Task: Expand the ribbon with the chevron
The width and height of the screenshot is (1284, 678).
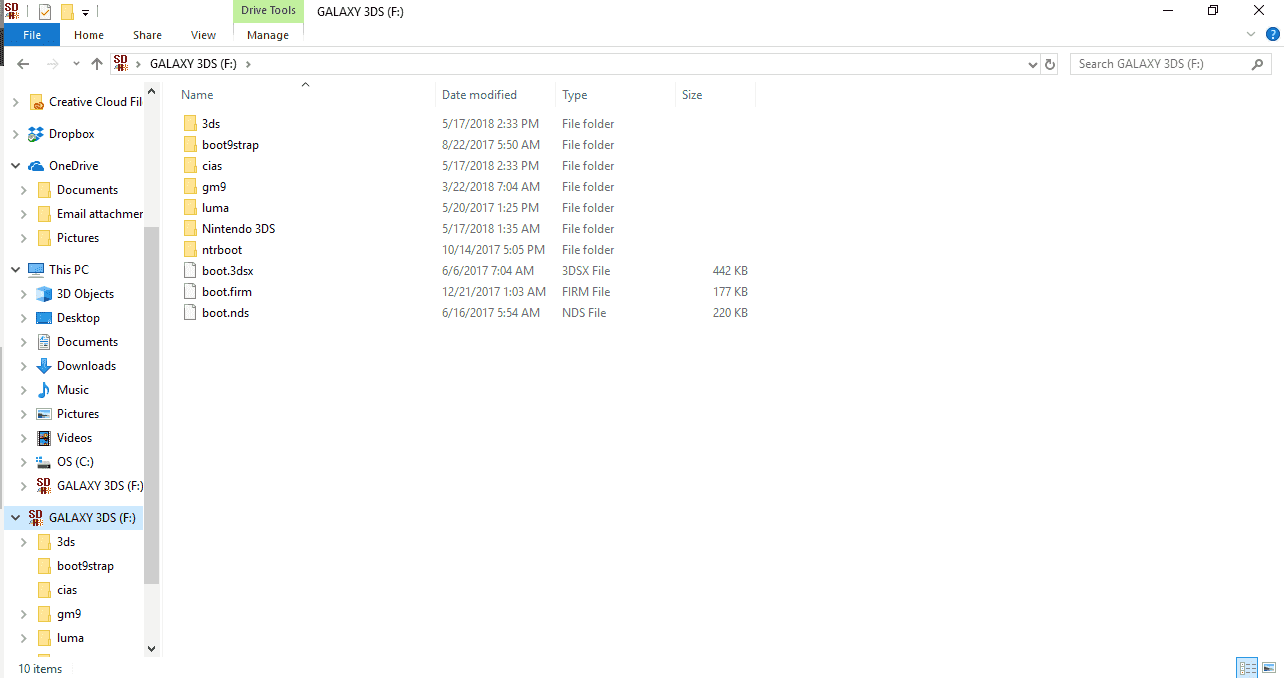Action: pos(1251,34)
